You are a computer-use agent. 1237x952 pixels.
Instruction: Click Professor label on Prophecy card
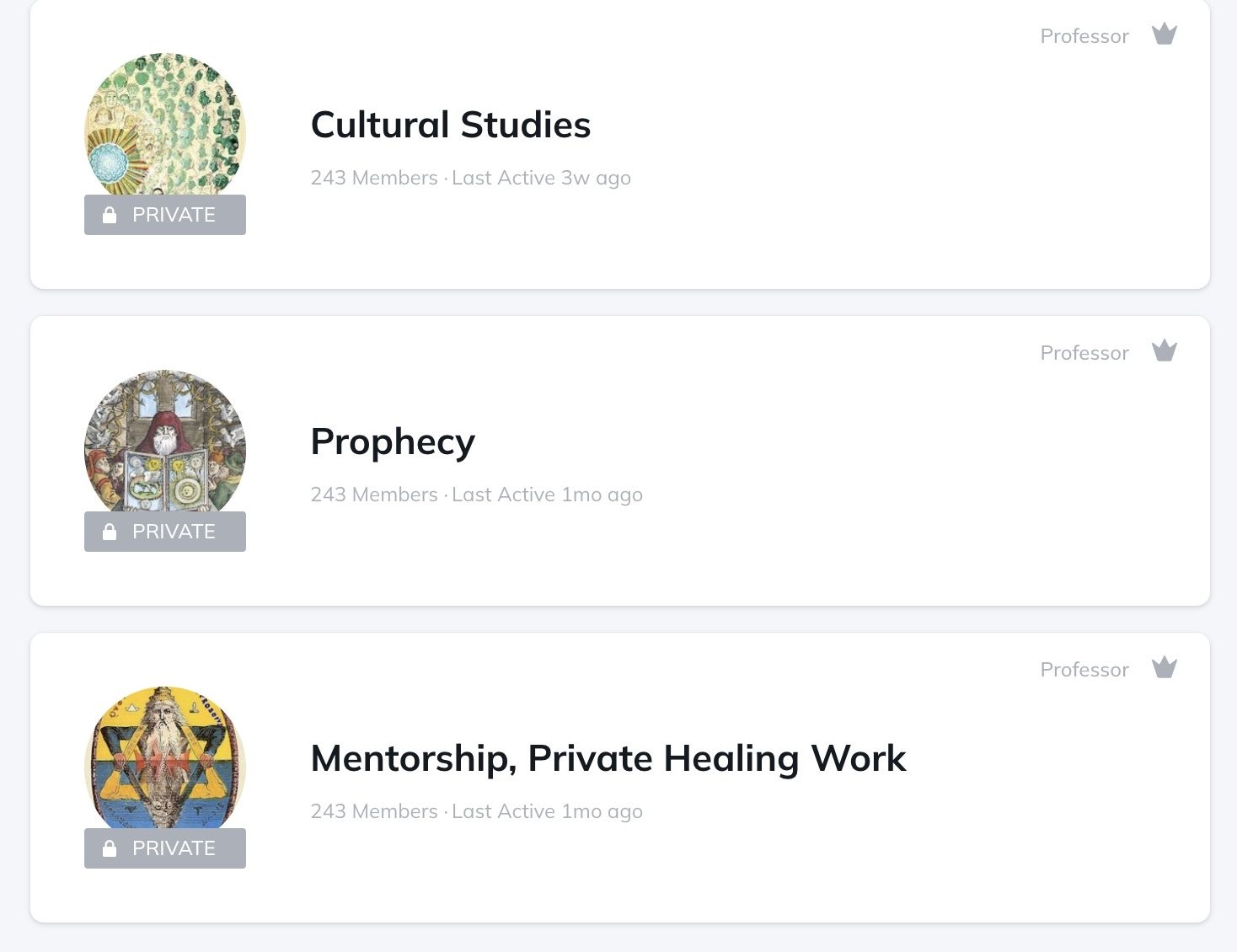1084,353
